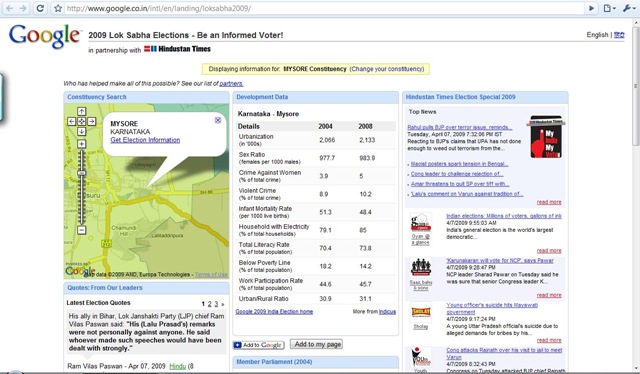Click the Add to Google button

coord(258,345)
